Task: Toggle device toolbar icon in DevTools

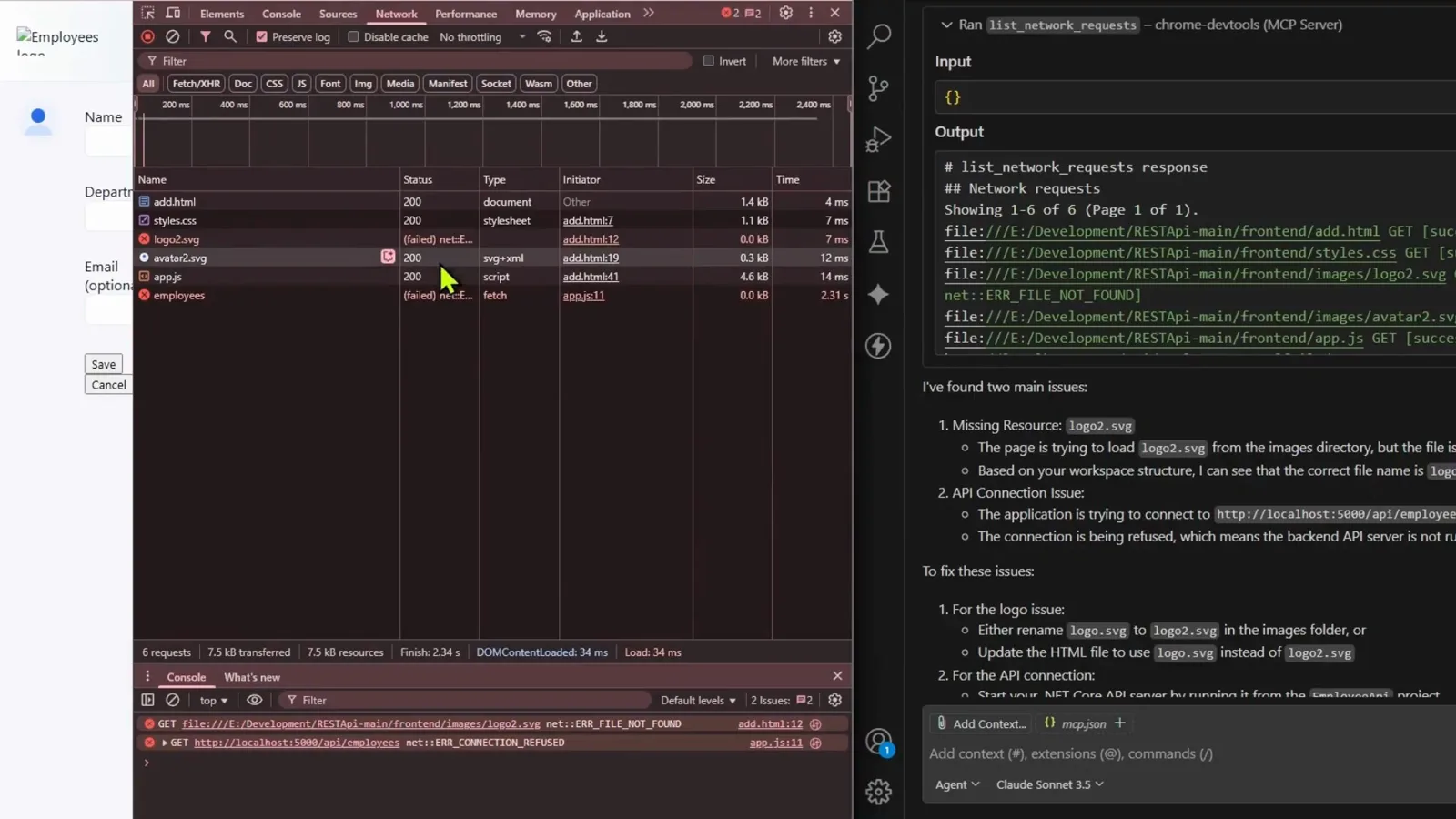Action: coord(173,14)
